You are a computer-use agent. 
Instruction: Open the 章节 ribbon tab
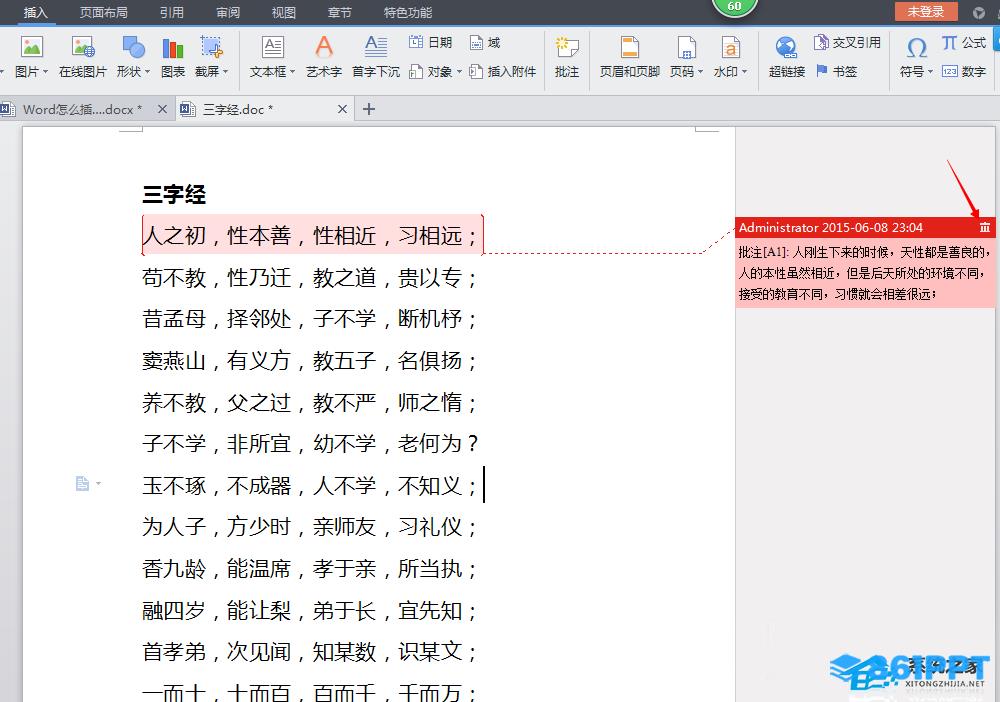(339, 12)
